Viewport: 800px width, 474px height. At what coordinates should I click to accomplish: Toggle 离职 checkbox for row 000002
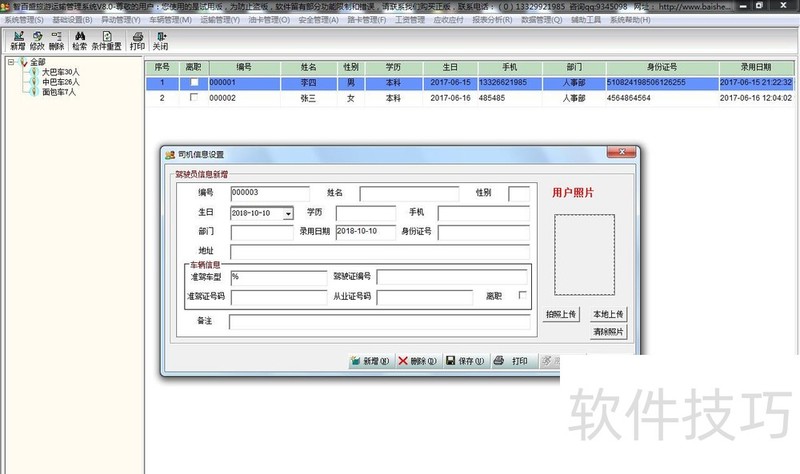coord(195,99)
